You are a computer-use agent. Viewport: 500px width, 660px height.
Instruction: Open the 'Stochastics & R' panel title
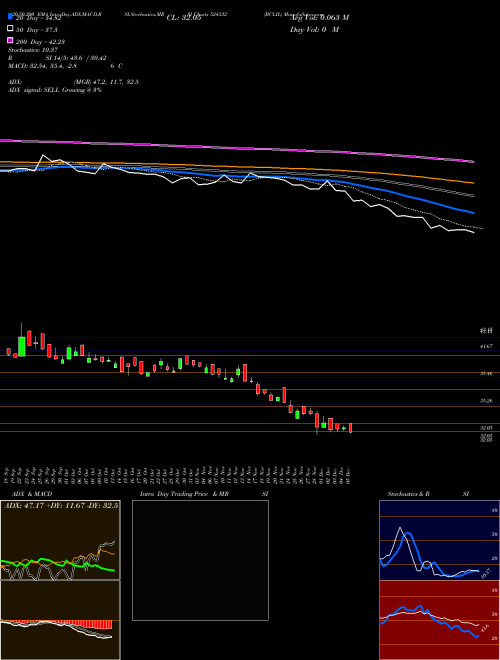pos(408,494)
